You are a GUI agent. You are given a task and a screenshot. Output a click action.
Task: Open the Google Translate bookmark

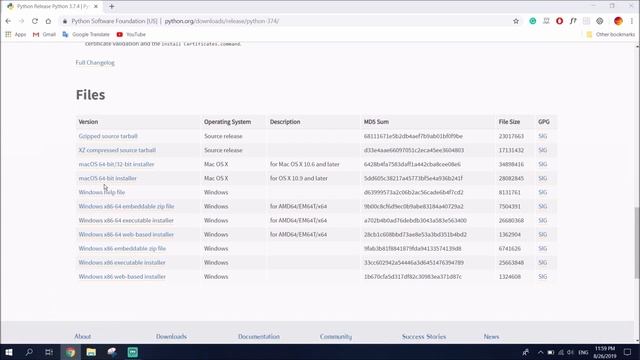coord(86,35)
